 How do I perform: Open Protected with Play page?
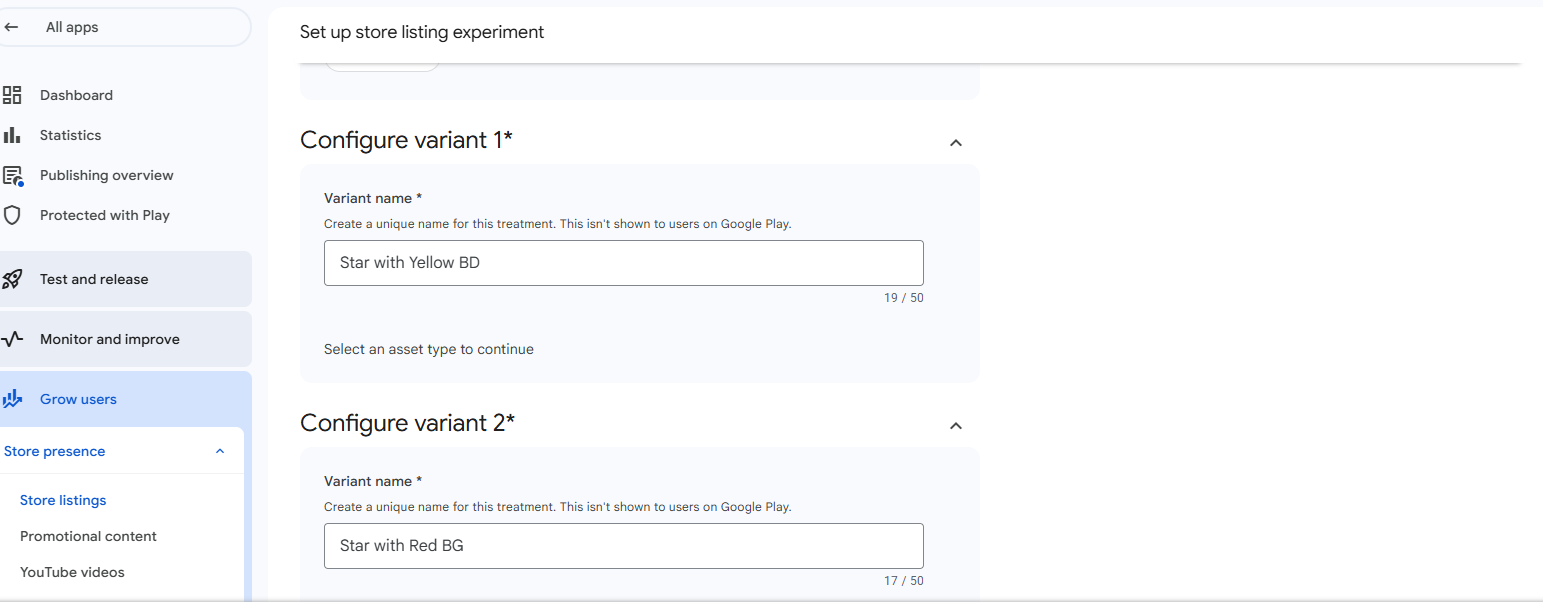pyautogui.click(x=104, y=215)
